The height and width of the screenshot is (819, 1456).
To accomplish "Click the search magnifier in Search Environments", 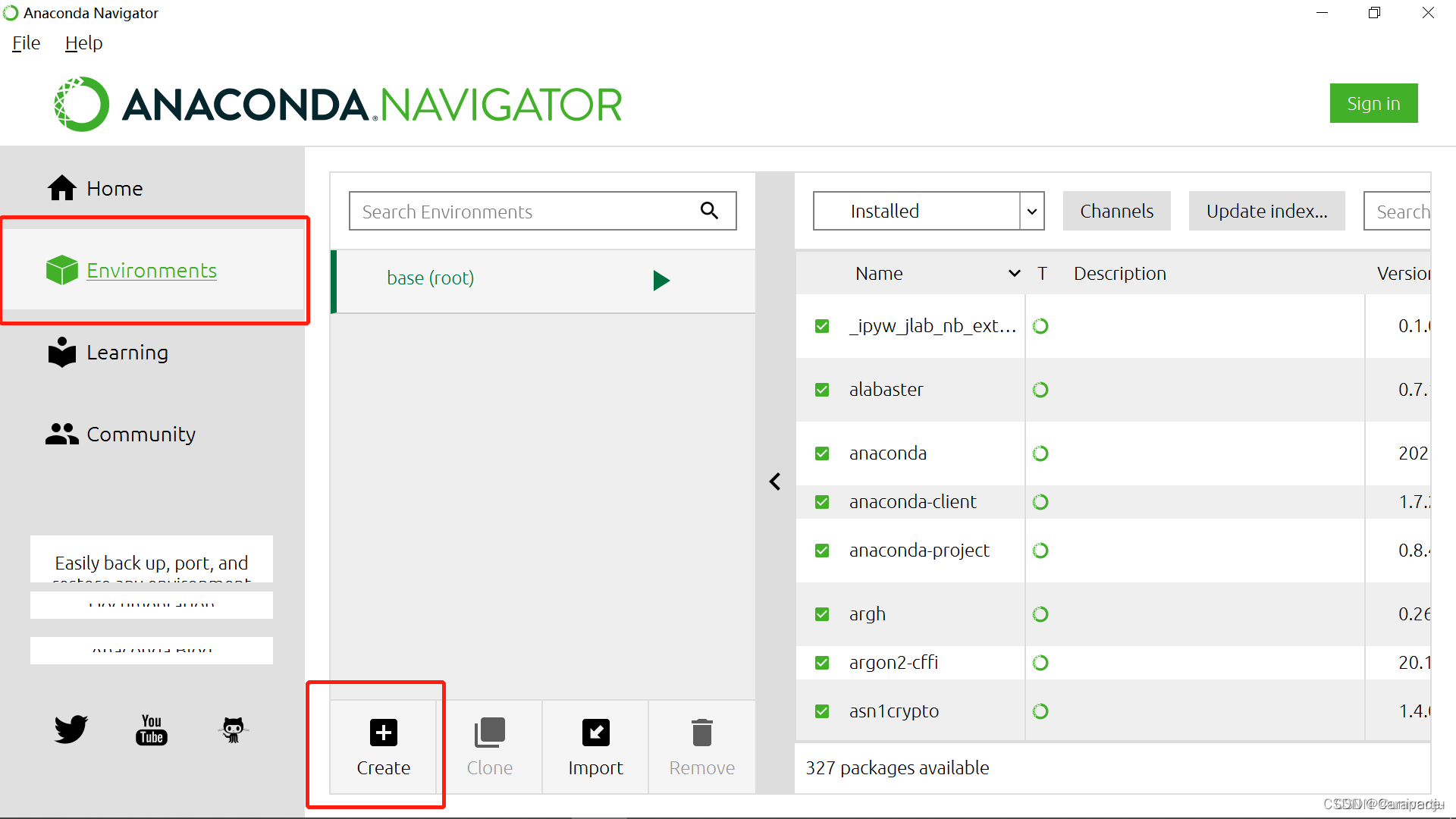I will [709, 211].
